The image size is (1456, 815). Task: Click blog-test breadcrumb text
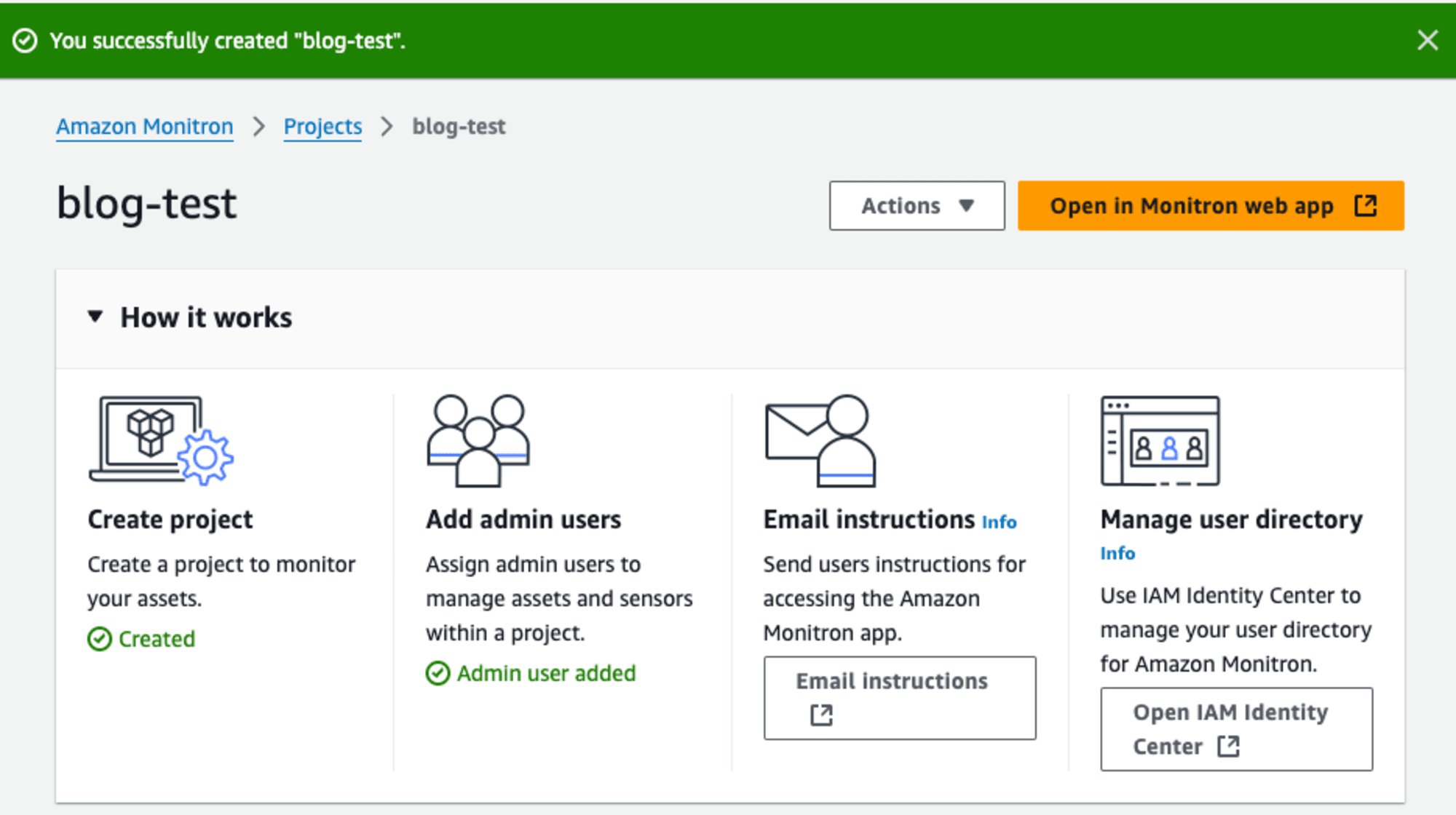point(459,127)
